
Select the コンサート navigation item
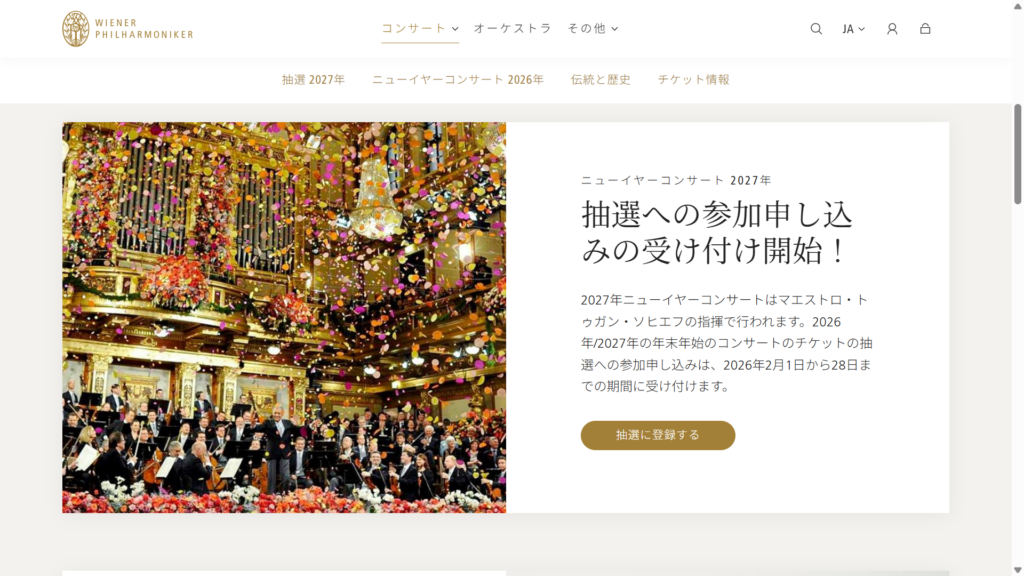414,28
